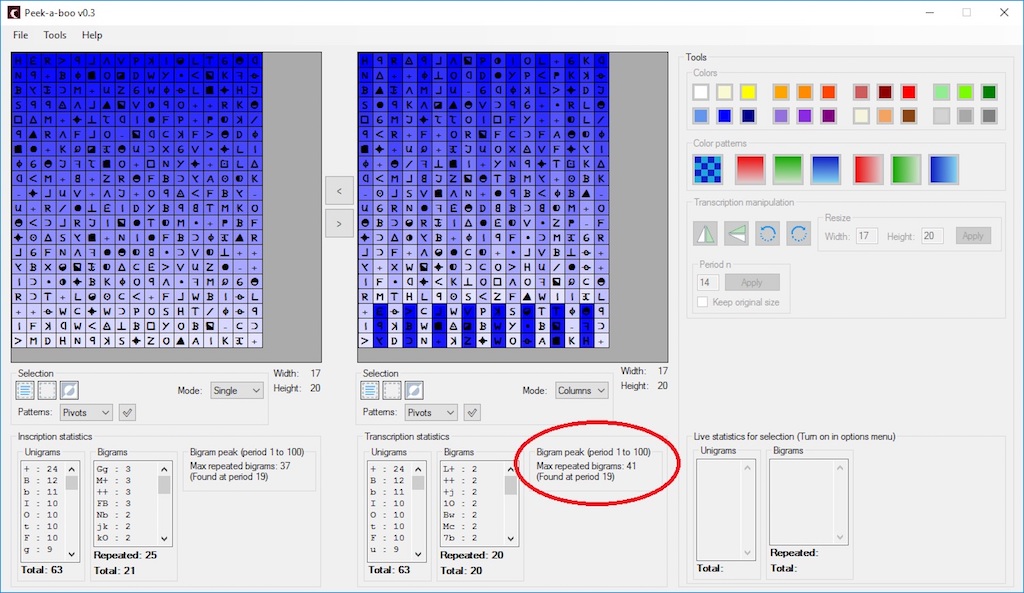
Task: Rotate transcription counter-clockwise
Action: (x=768, y=234)
